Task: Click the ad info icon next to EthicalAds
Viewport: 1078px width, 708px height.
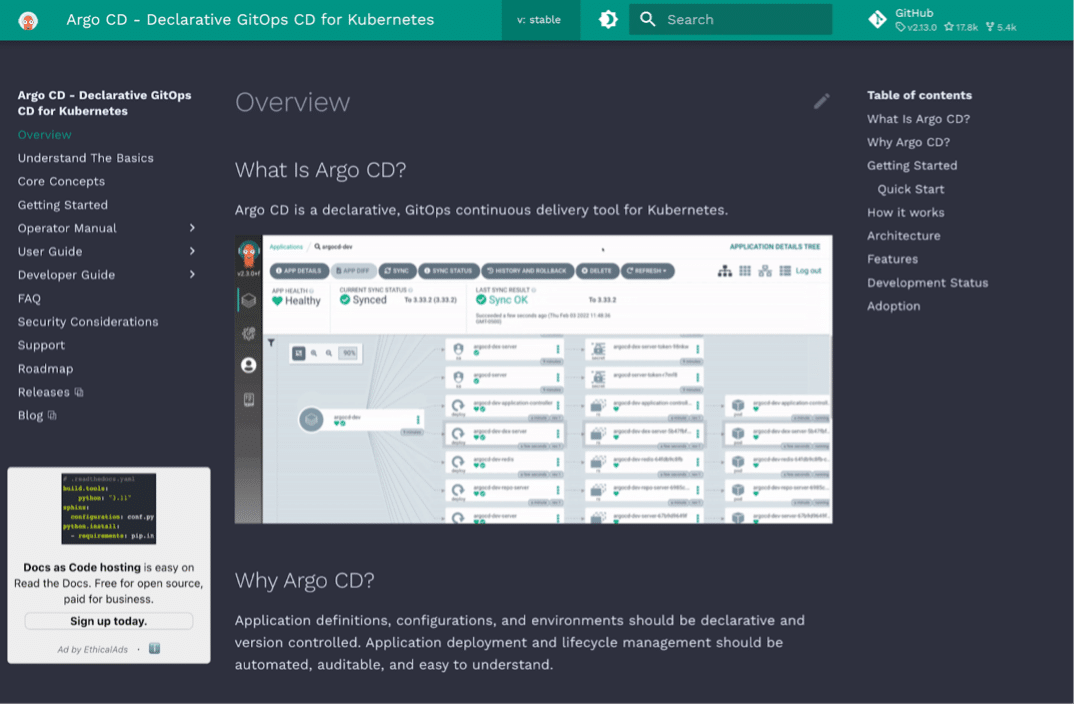Action: coord(155,650)
